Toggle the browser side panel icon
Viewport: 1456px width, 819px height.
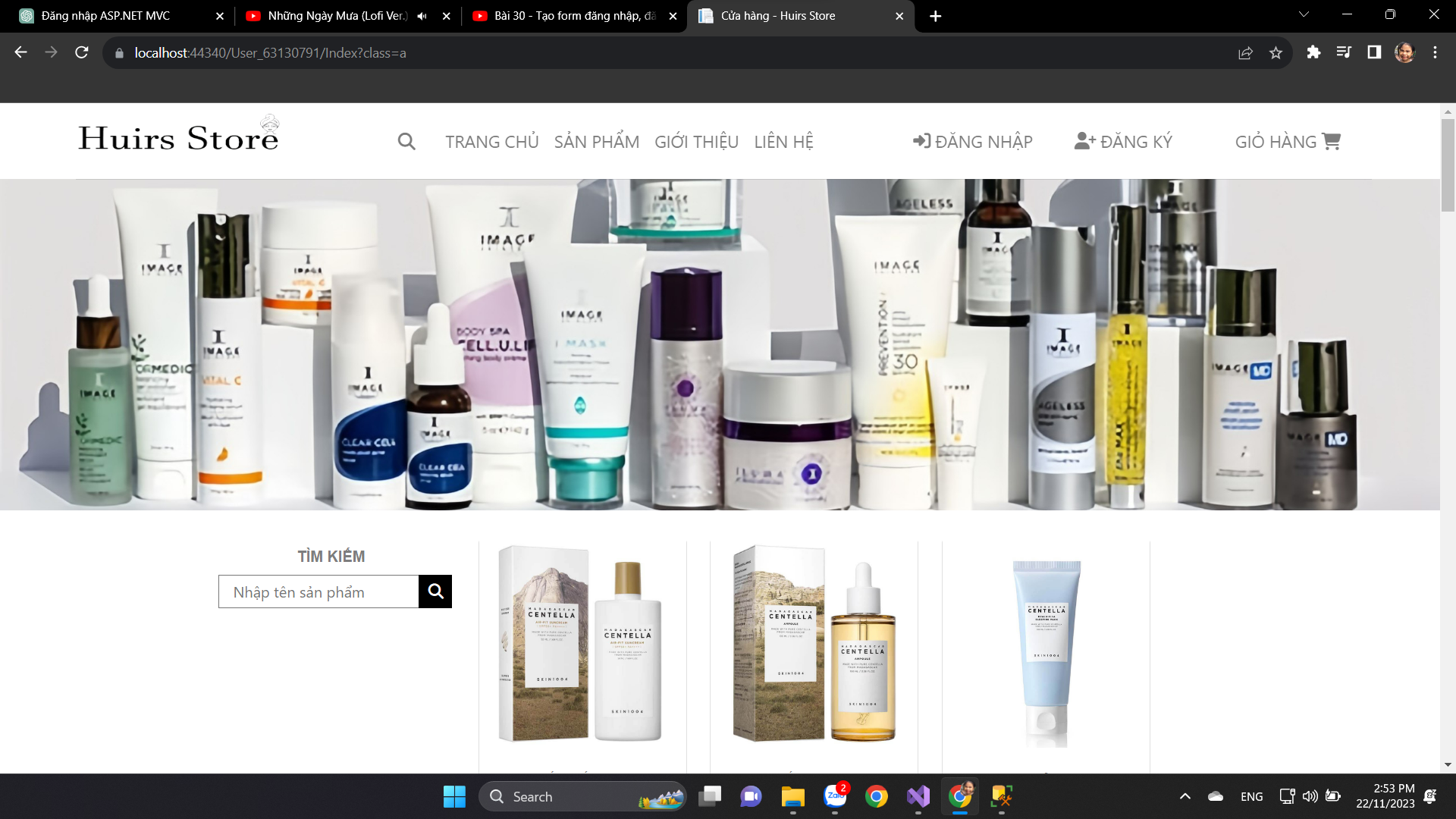(x=1374, y=52)
